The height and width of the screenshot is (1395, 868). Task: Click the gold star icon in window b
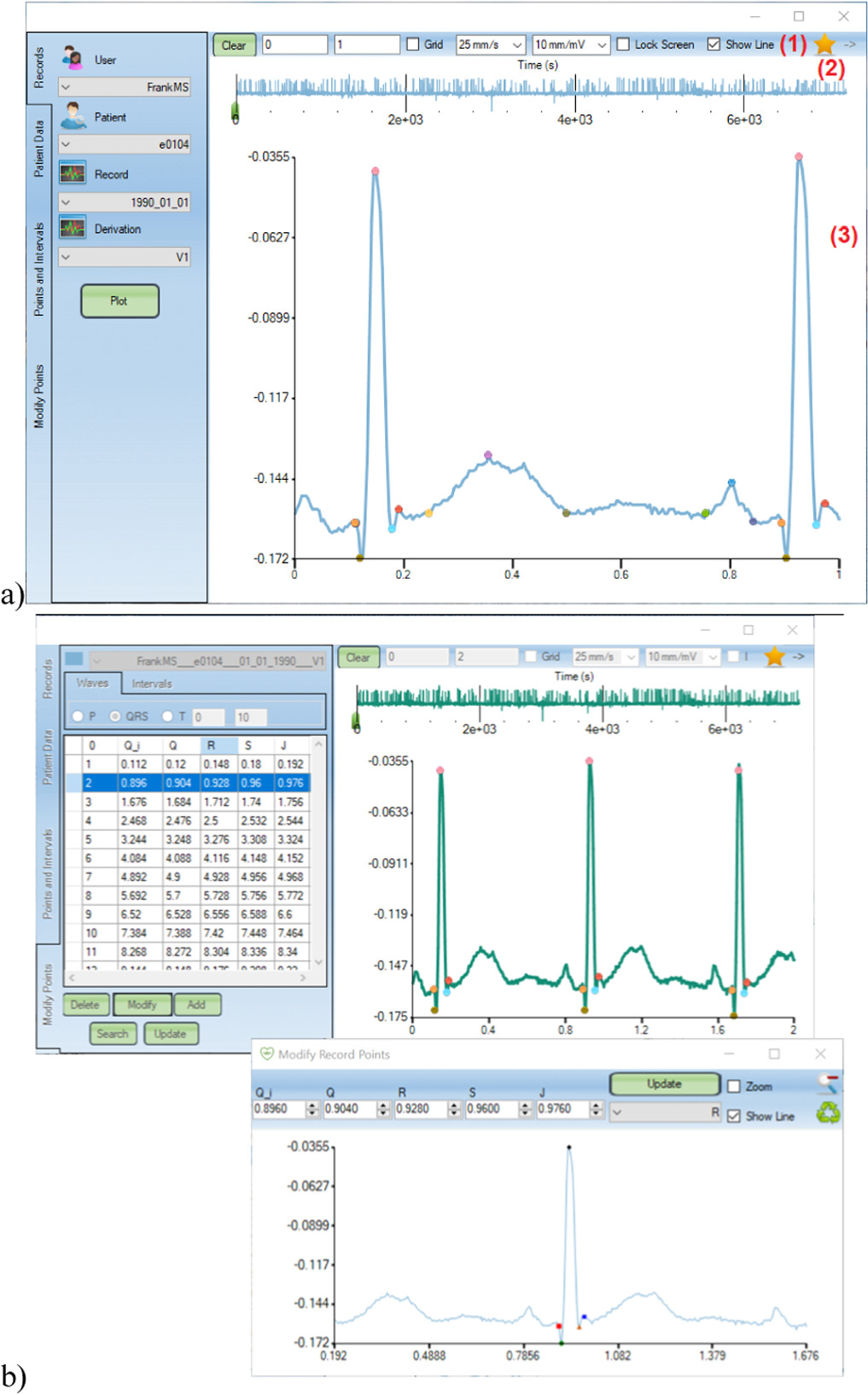click(774, 656)
